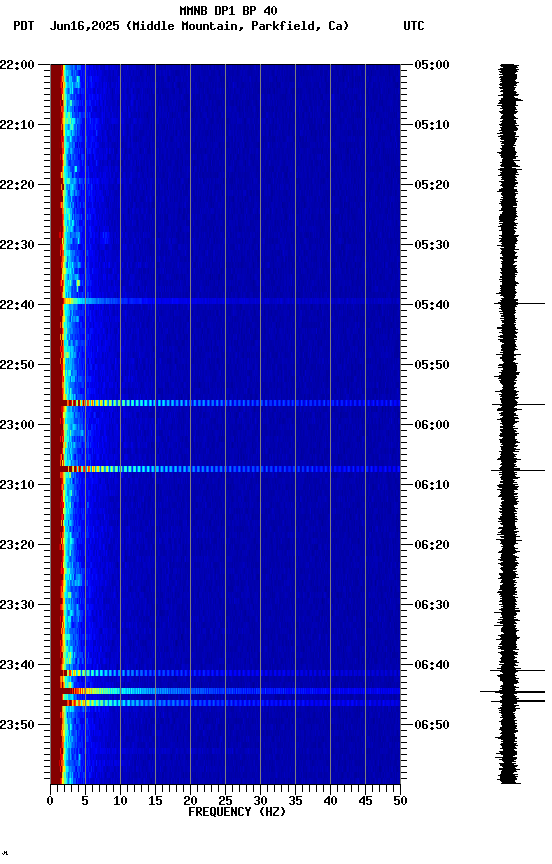Click the 40 Hz frequency tick label
Image resolution: width=552 pixels, height=864 pixels.
(330, 801)
